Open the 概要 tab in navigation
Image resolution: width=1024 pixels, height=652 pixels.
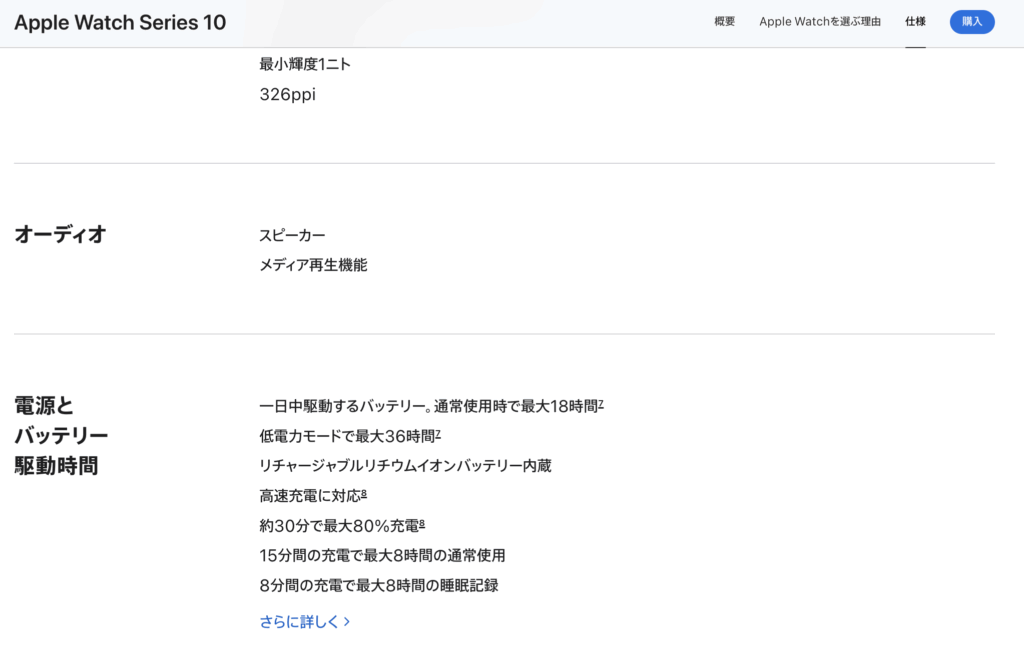pyautogui.click(x=724, y=22)
